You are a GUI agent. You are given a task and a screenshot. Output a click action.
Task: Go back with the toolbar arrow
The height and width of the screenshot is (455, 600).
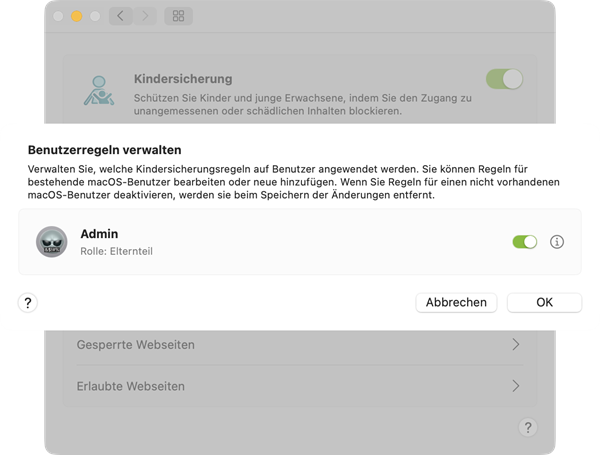(121, 16)
